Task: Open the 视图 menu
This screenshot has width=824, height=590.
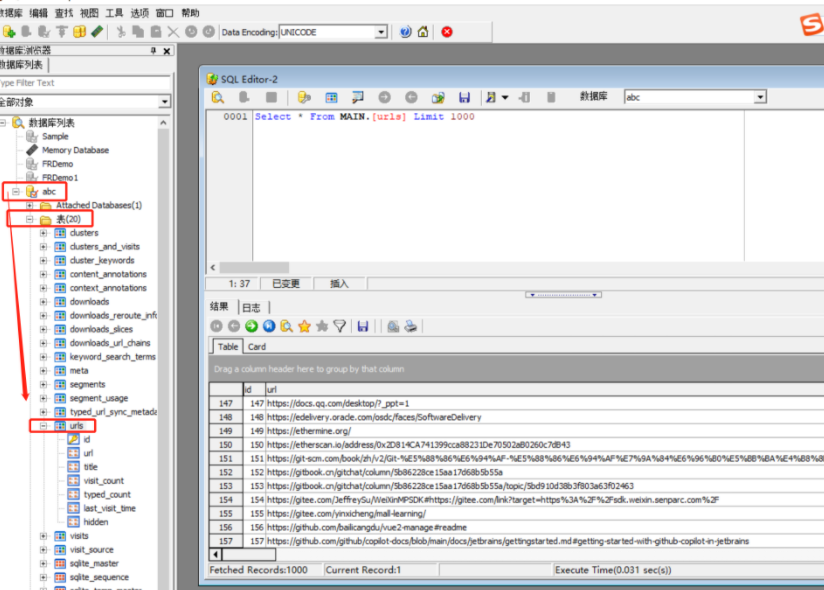Action: coord(89,13)
